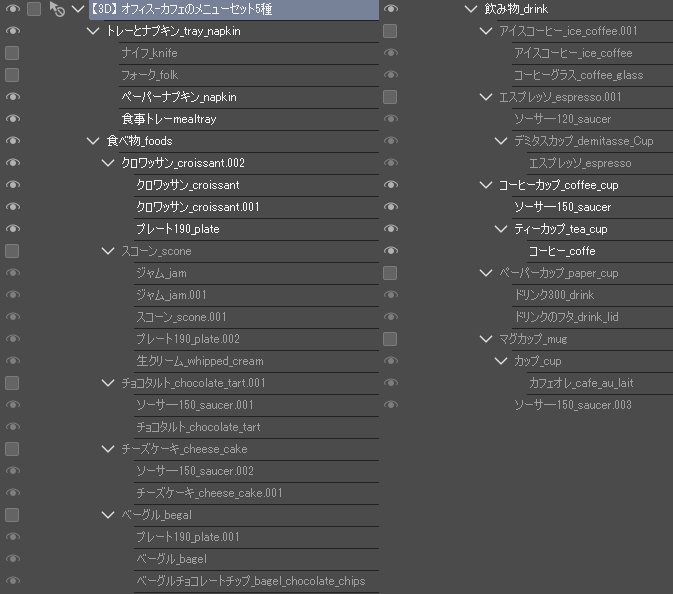Enable the ペーパーカップ_paper_cup checkbox
This screenshot has height=594, width=673.
390,273
